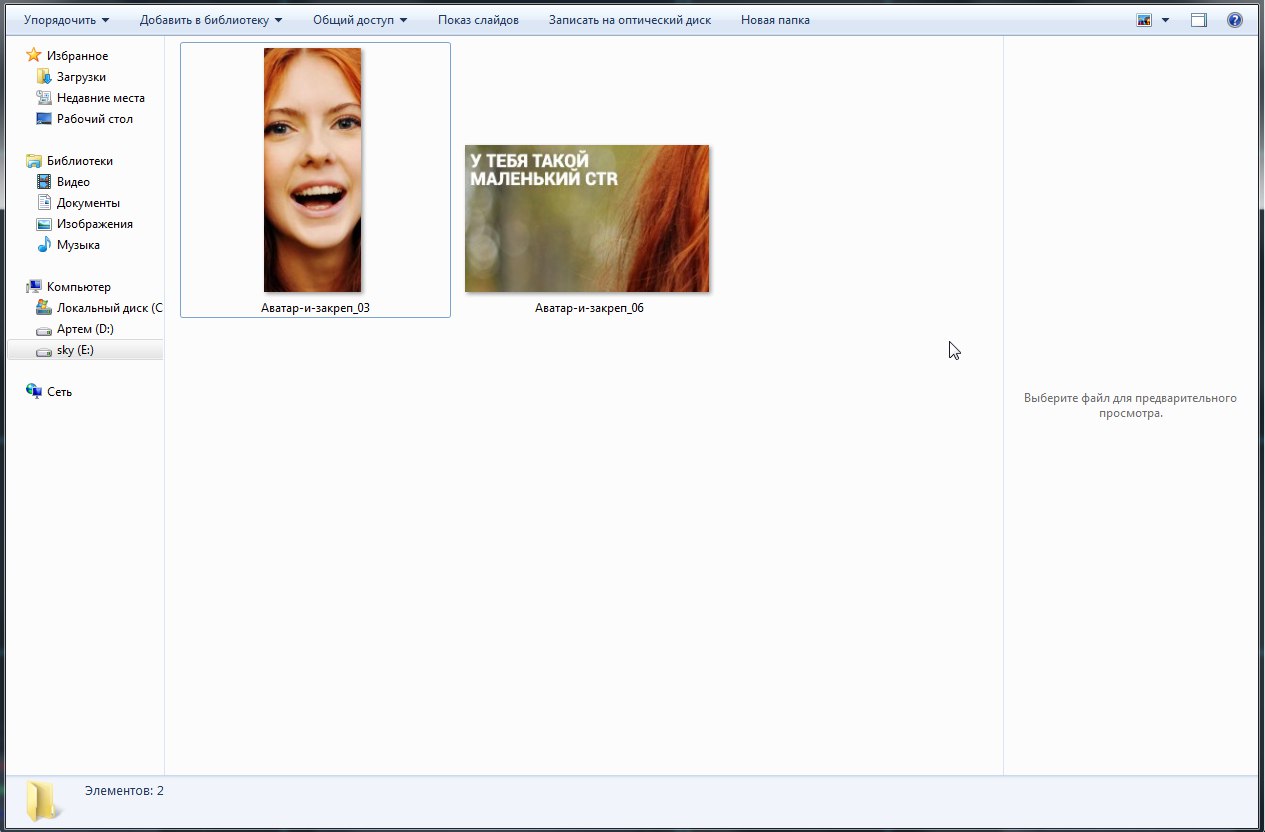Click the Недавние места icon
The height and width of the screenshot is (832, 1265).
point(44,98)
